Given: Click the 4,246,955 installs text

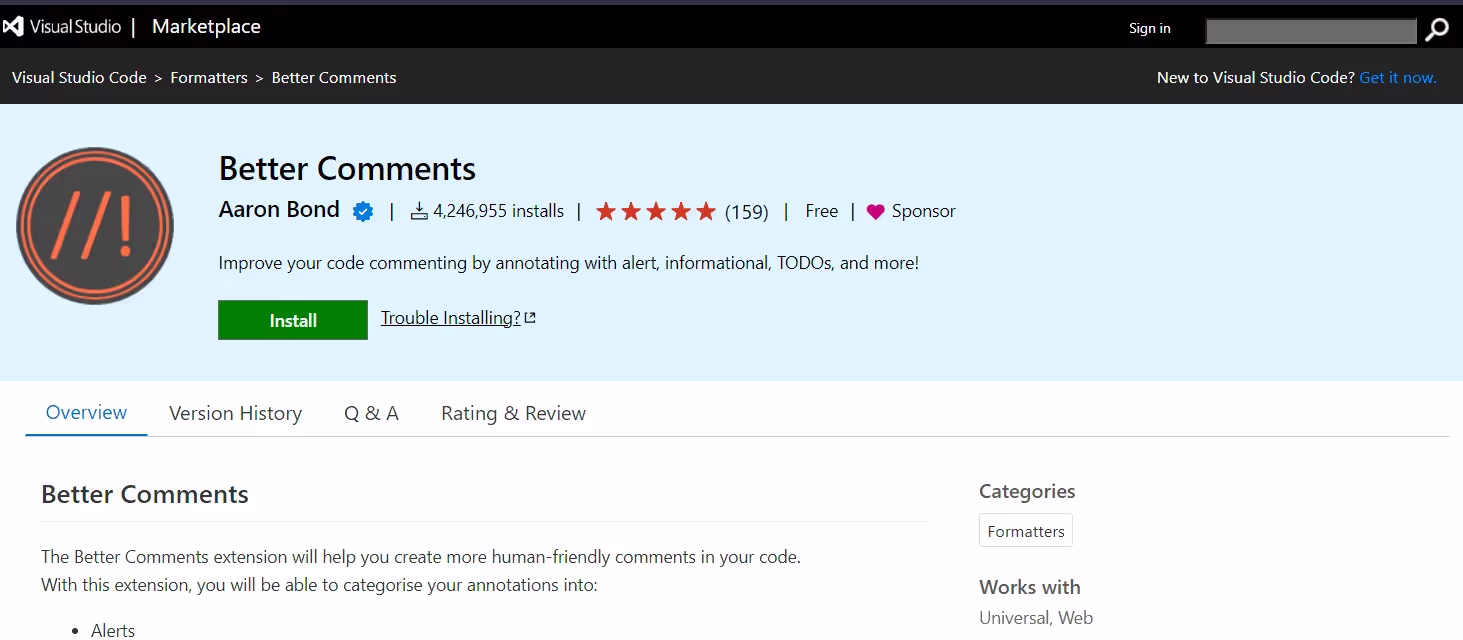Looking at the screenshot, I should 499,211.
